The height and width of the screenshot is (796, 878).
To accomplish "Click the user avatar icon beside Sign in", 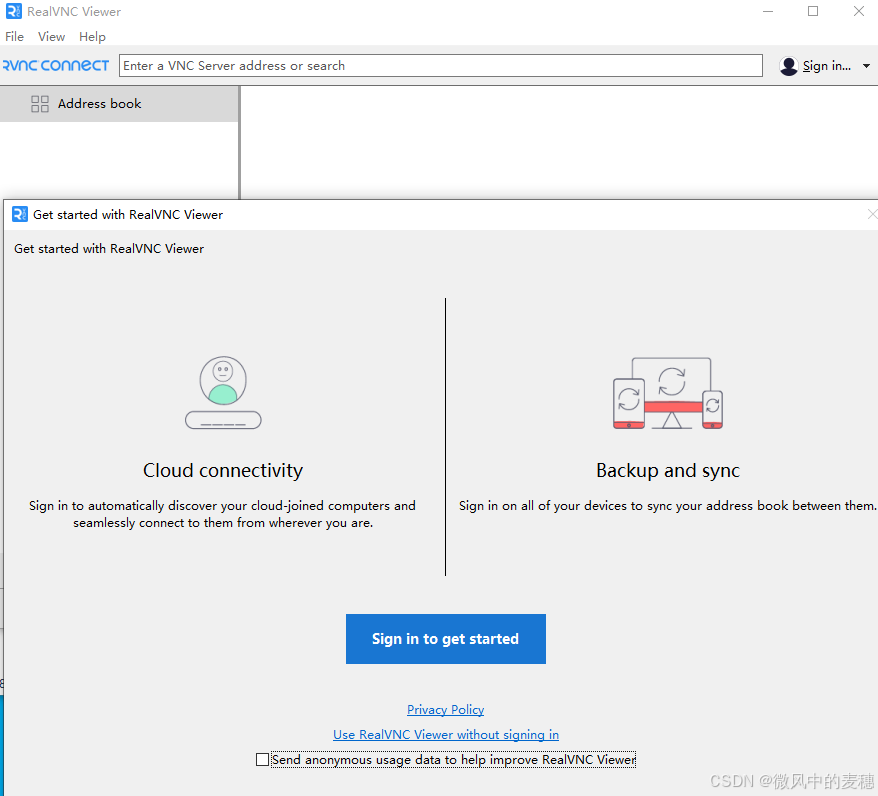I will pos(788,66).
